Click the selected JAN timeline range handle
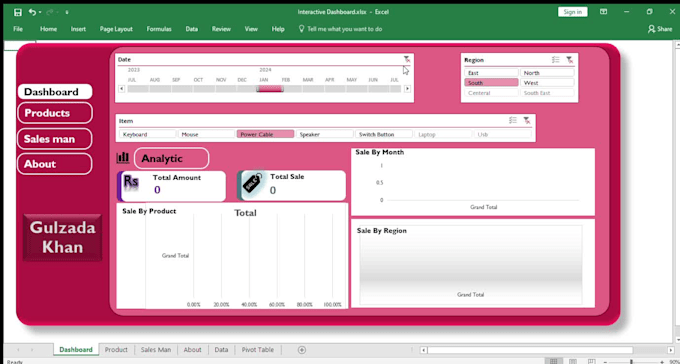This screenshot has height=364, width=680. pyautogui.click(x=270, y=89)
